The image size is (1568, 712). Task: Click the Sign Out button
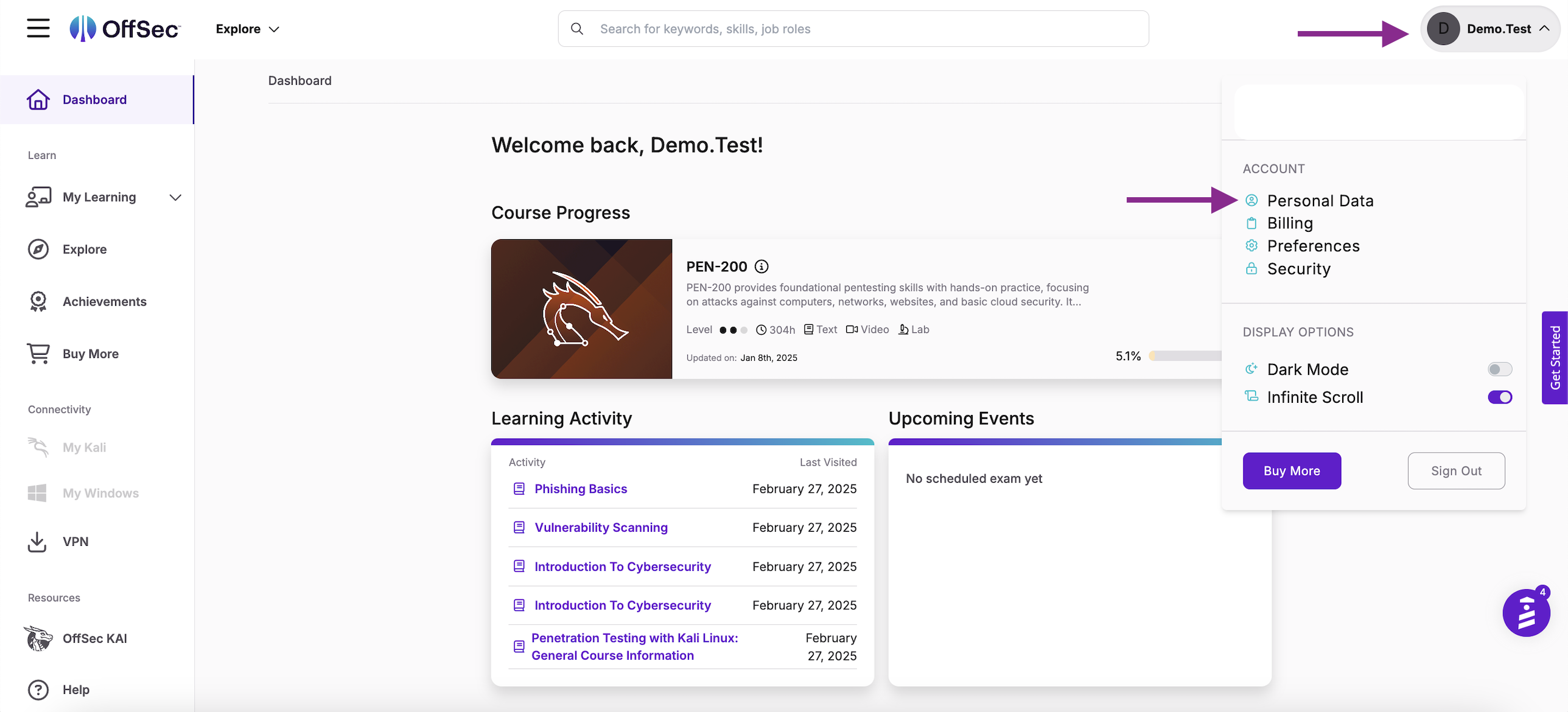(1456, 470)
